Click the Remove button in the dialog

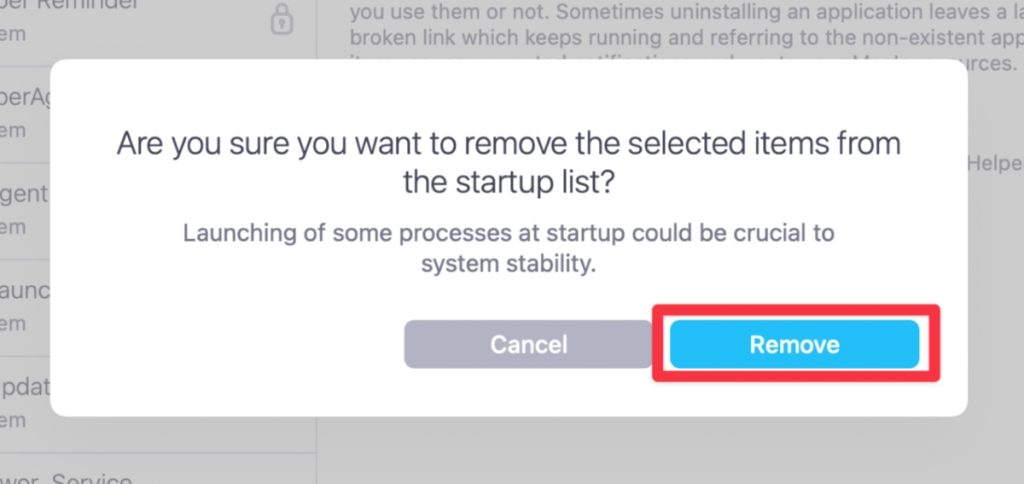(794, 345)
